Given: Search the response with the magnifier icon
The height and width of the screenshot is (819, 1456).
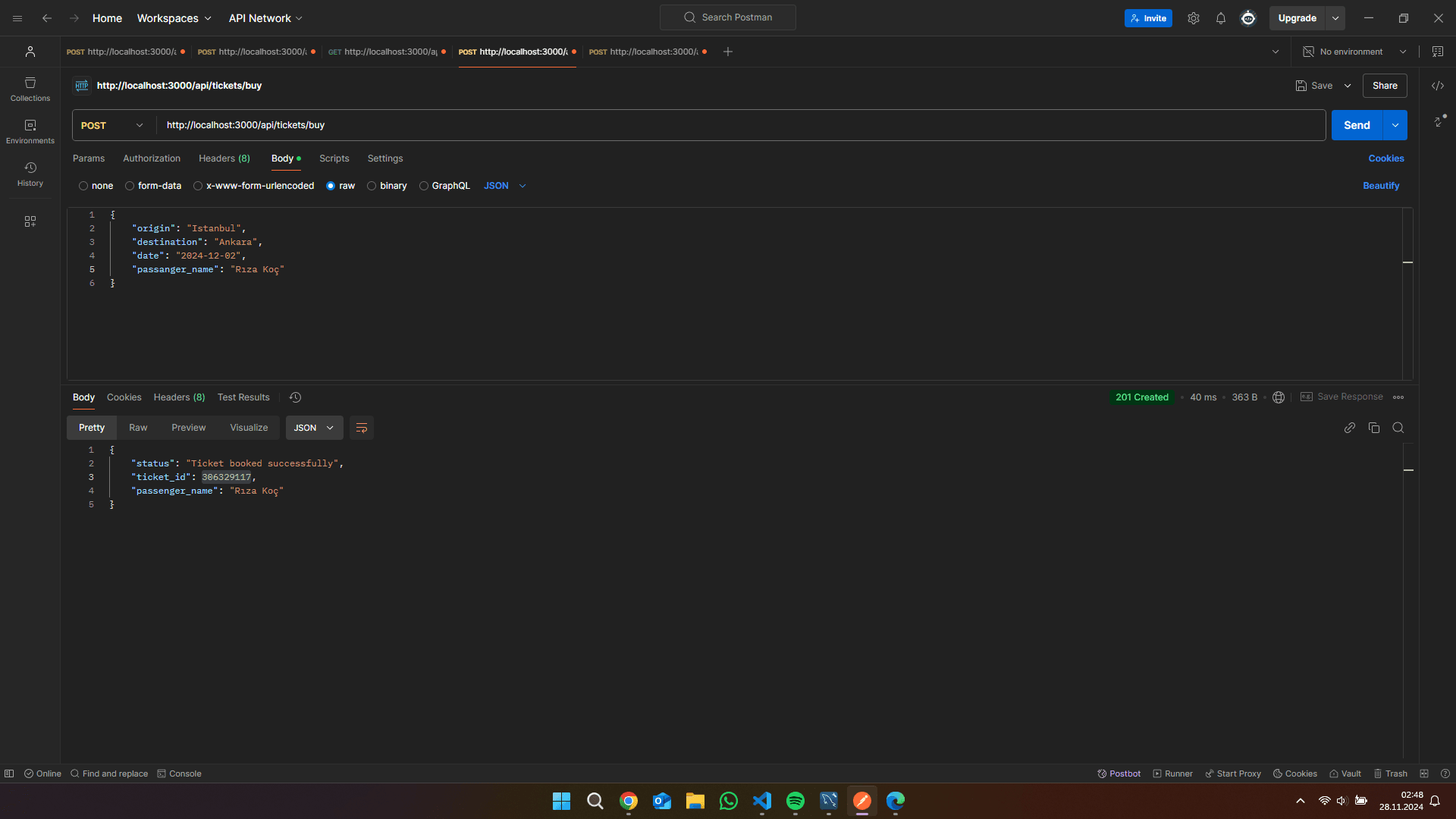Looking at the screenshot, I should click(x=1398, y=428).
